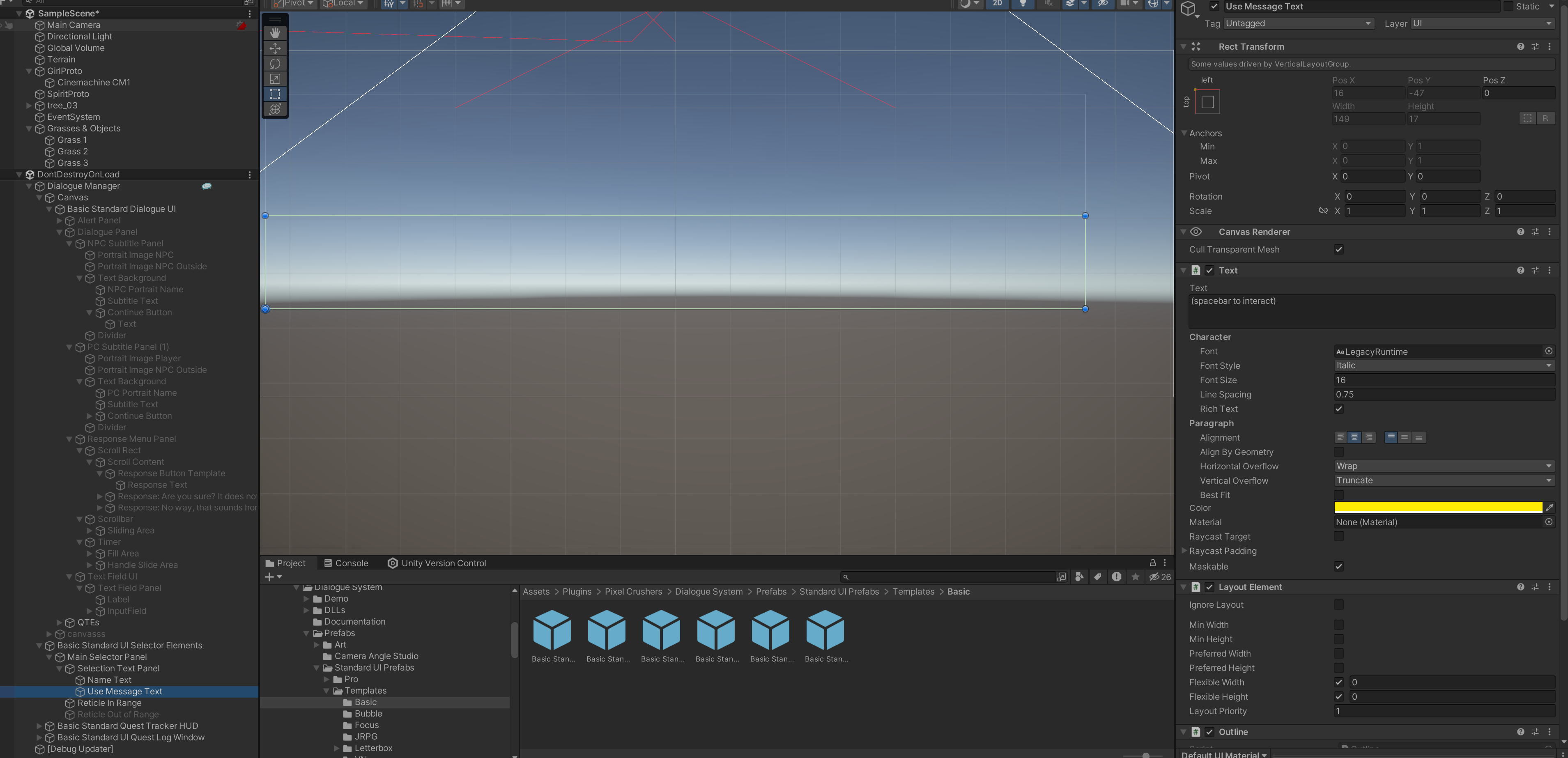Click the Font object picker icon
This screenshot has width=1568, height=758.
point(1549,351)
